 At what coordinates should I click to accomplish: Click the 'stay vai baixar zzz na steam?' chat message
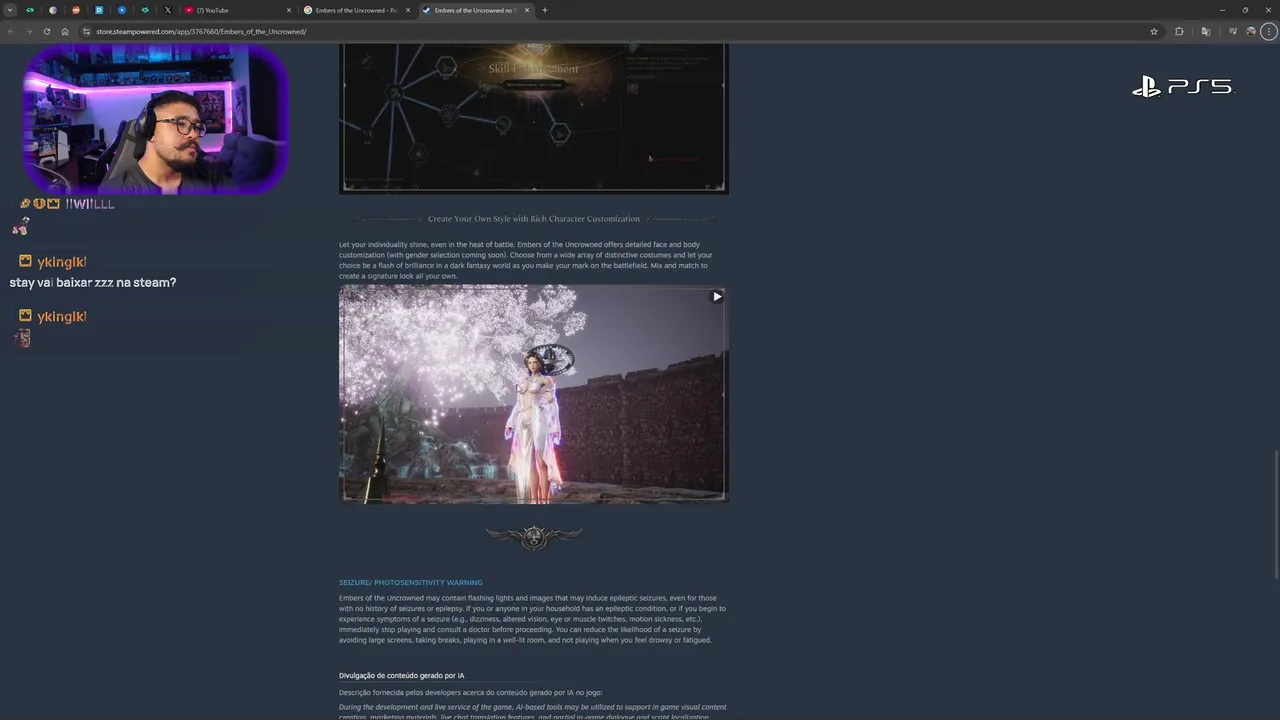93,283
